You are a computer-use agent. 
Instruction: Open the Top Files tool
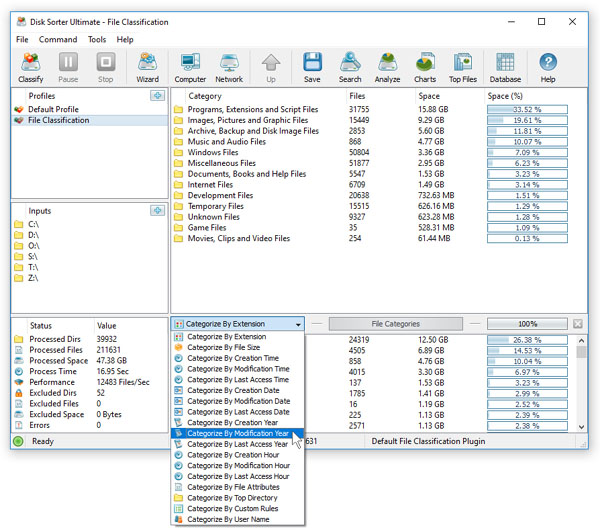[463, 68]
